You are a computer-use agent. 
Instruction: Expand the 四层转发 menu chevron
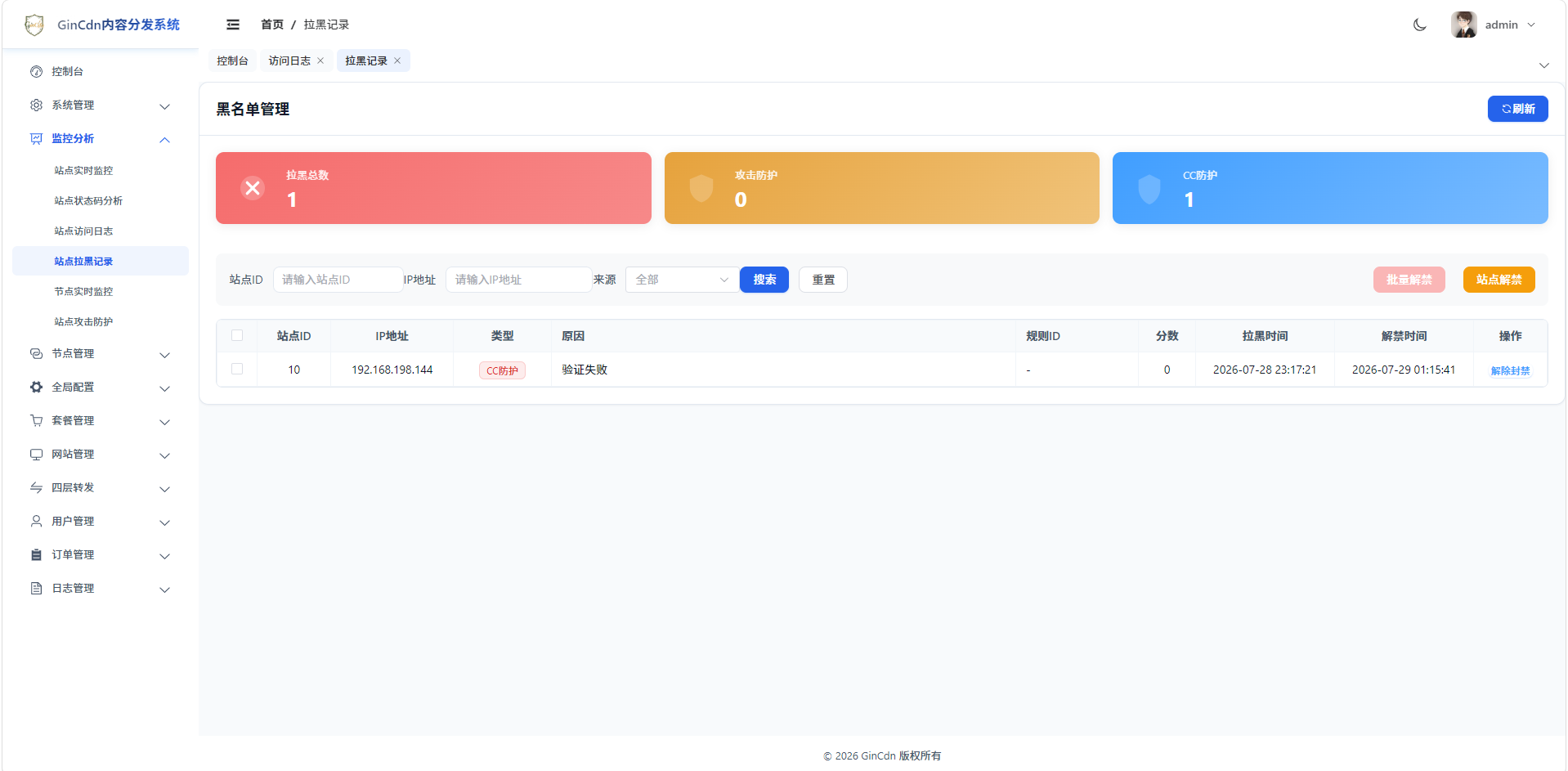pyautogui.click(x=164, y=489)
